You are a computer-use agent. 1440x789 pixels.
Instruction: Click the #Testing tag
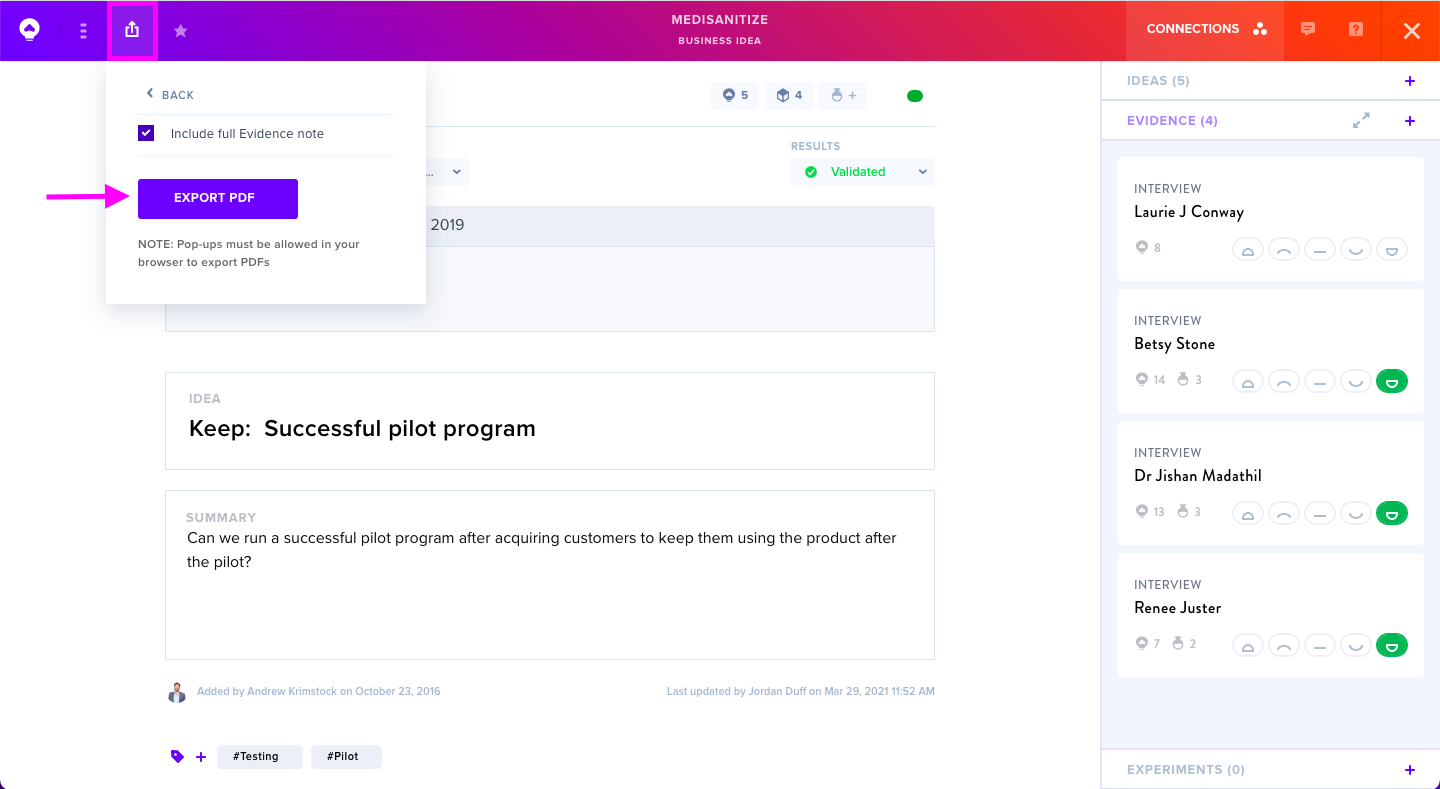click(259, 757)
